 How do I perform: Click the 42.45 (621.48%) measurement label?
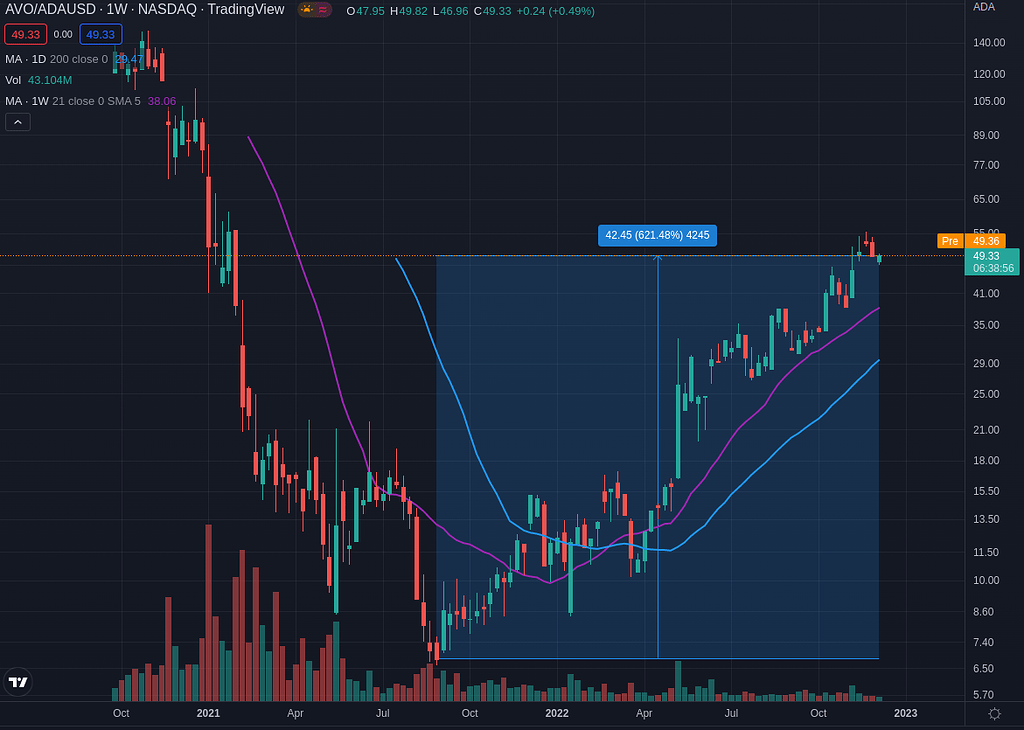(x=657, y=235)
